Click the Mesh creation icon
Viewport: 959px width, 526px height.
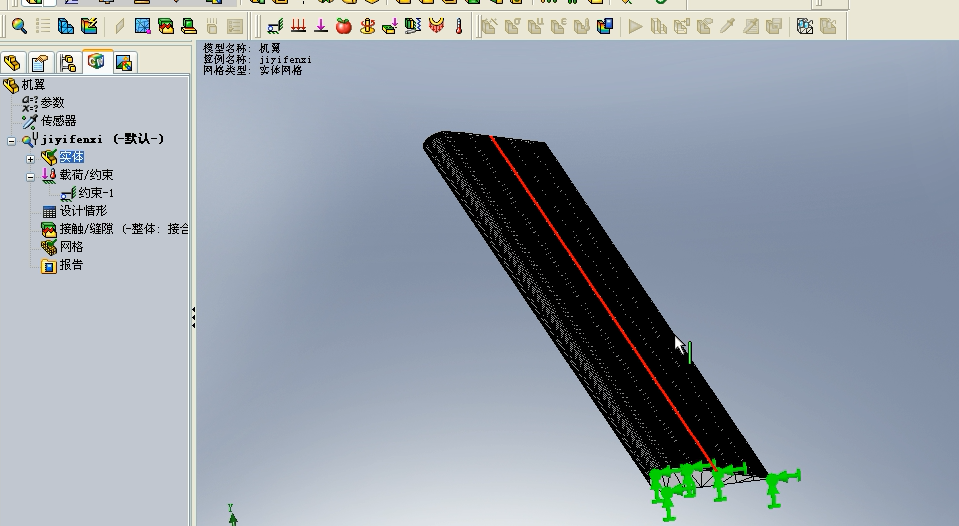(x=143, y=26)
